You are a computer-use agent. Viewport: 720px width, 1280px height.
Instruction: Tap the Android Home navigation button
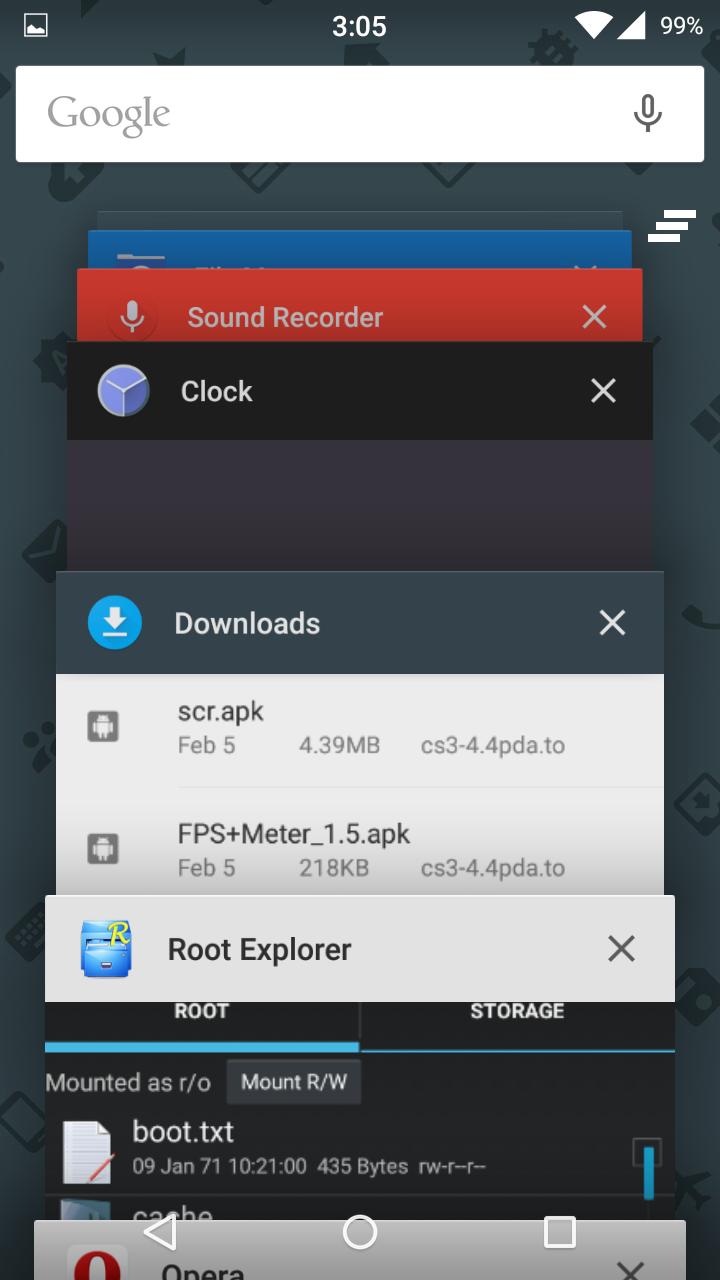coord(360,1232)
